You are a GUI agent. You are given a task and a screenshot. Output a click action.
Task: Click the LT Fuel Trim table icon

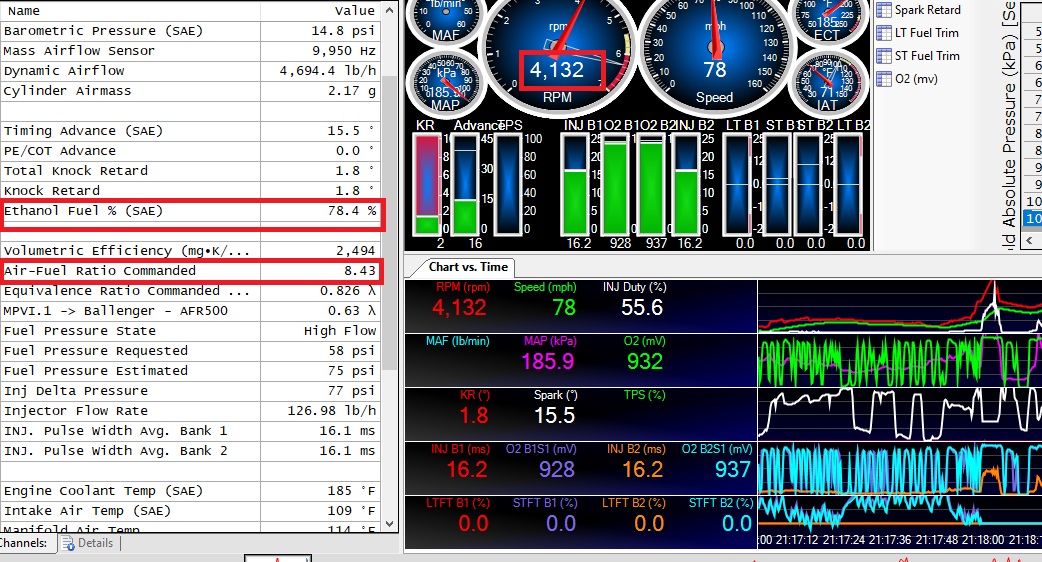click(884, 33)
